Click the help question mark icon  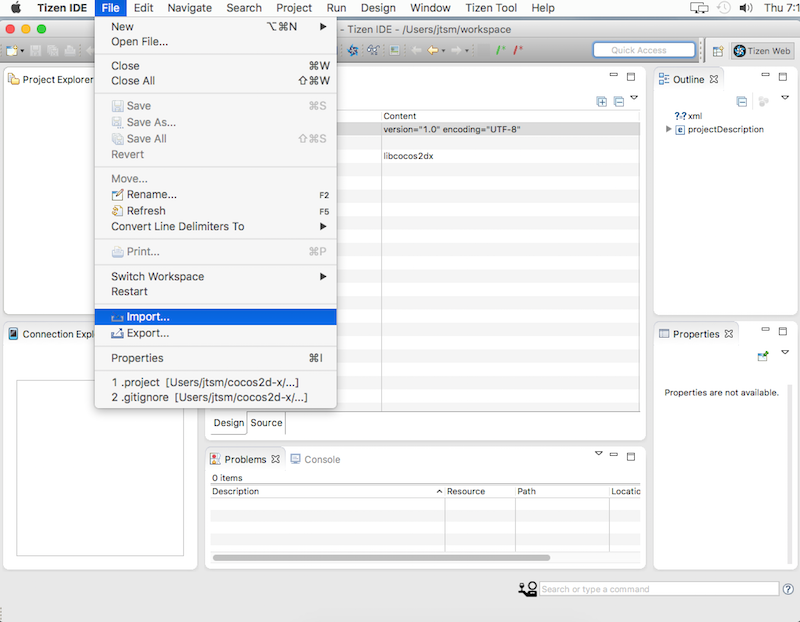tap(789, 589)
